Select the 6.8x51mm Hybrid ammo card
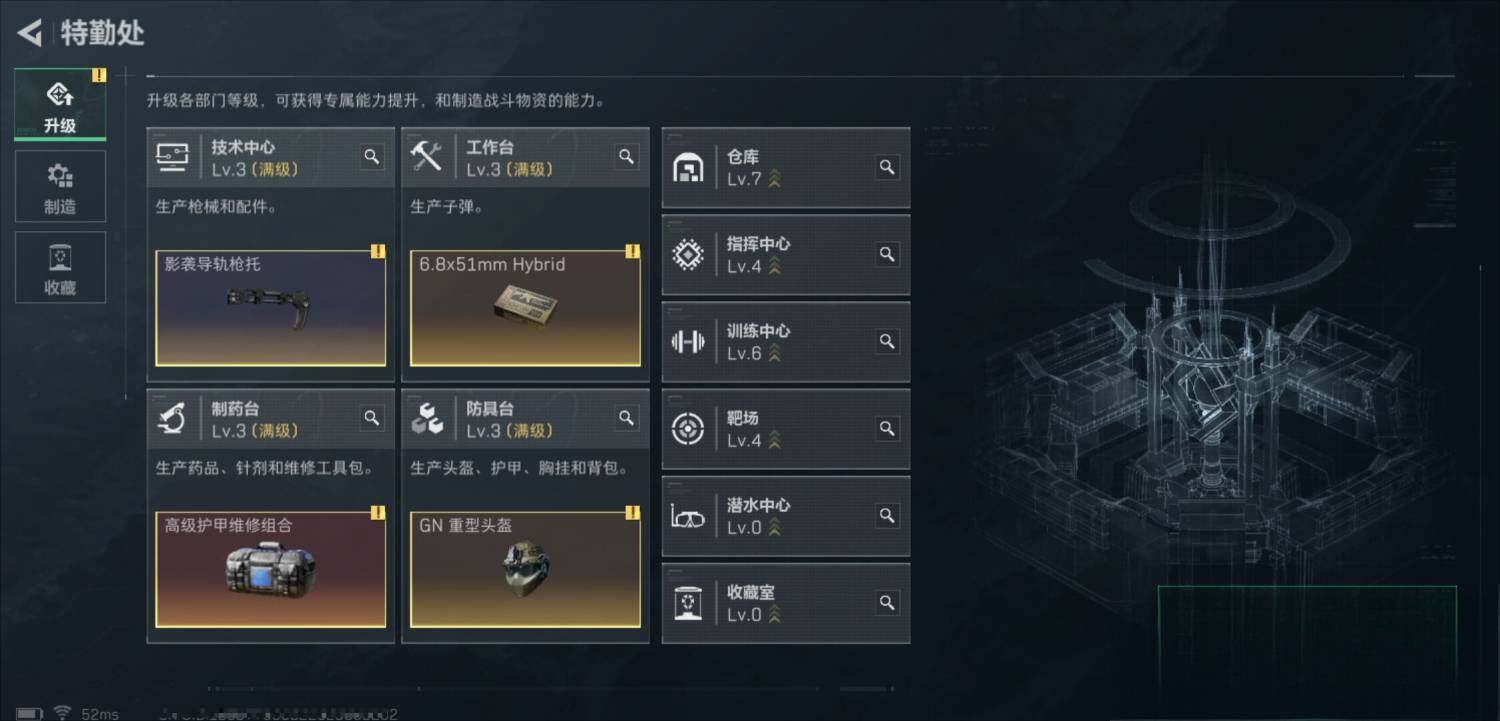Viewport: 1500px width, 721px height. pos(525,308)
